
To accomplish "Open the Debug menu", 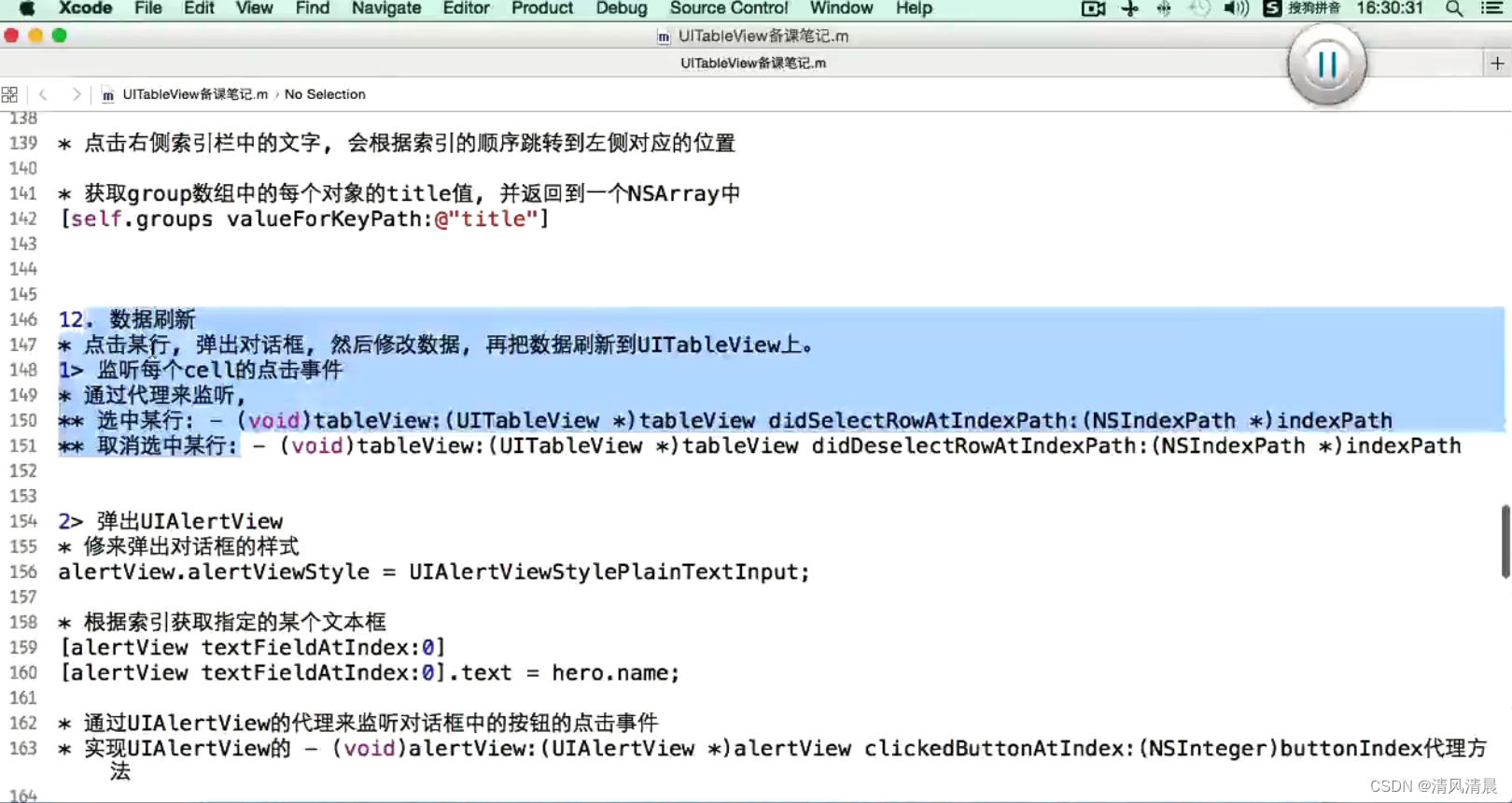I will pyautogui.click(x=622, y=8).
